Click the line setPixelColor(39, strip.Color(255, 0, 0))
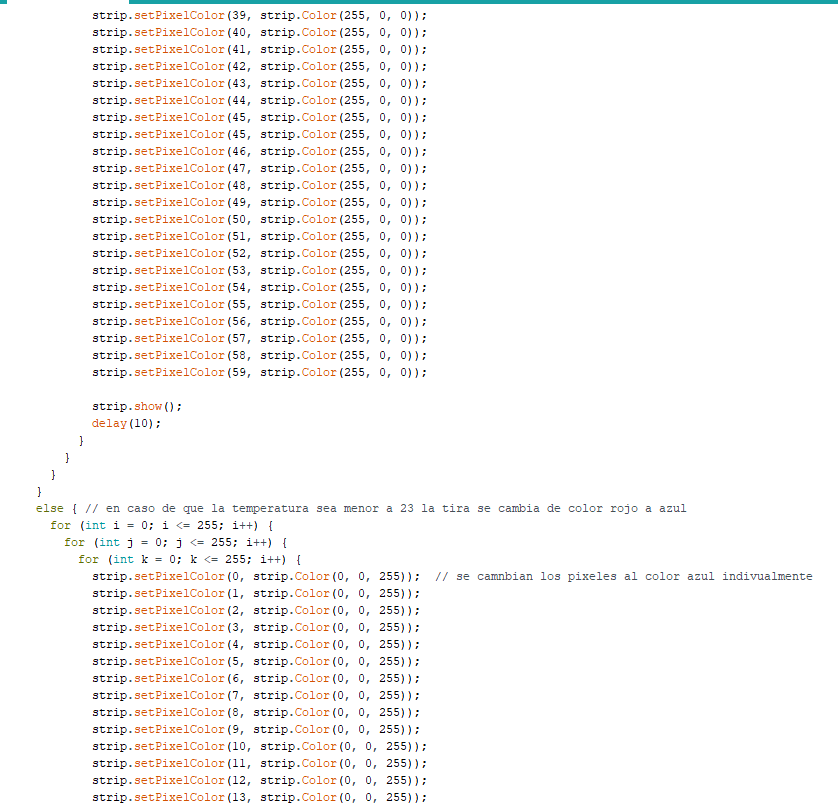Viewport: 838px width, 806px height. (x=259, y=16)
